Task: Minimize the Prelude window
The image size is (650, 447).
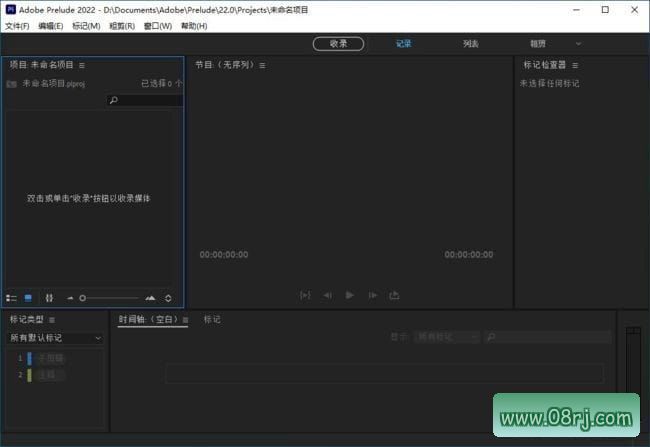Action: click(576, 10)
